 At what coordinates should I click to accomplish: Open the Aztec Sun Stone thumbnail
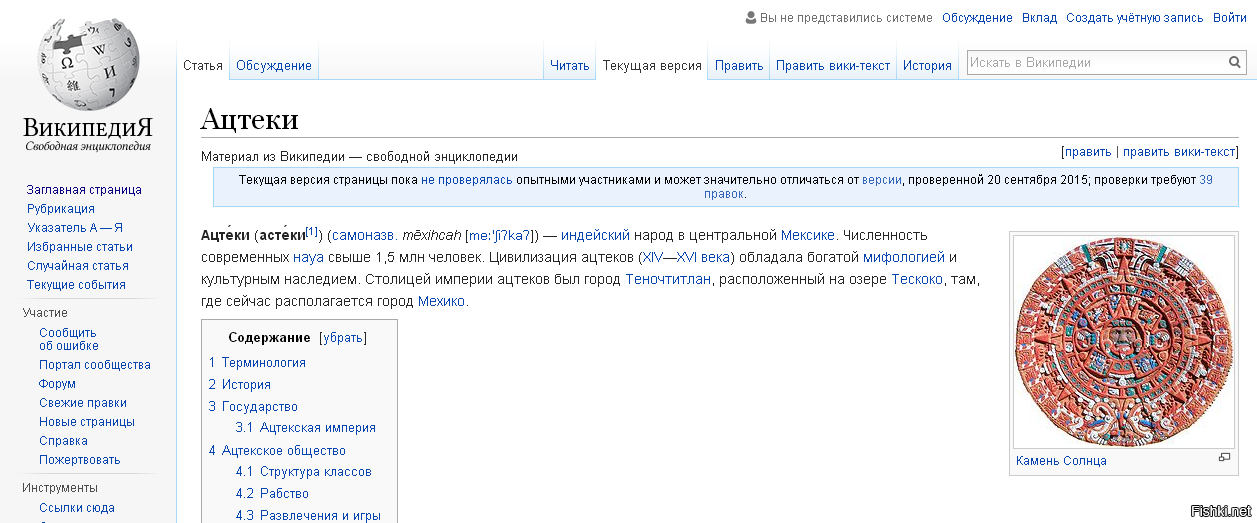(1122, 342)
